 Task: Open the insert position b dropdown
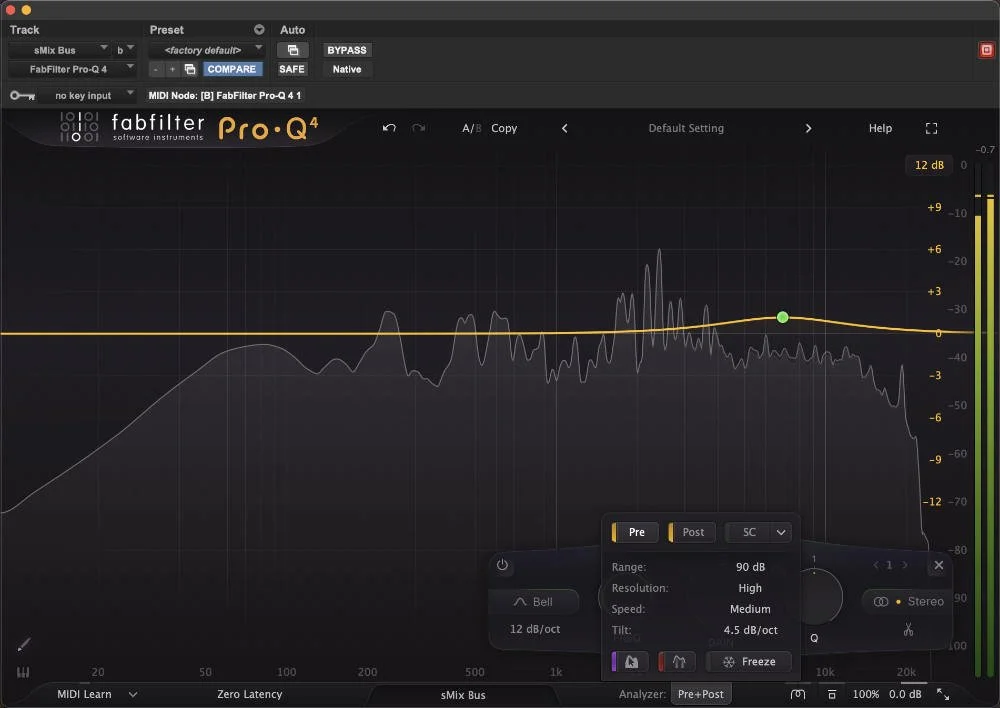click(125, 50)
